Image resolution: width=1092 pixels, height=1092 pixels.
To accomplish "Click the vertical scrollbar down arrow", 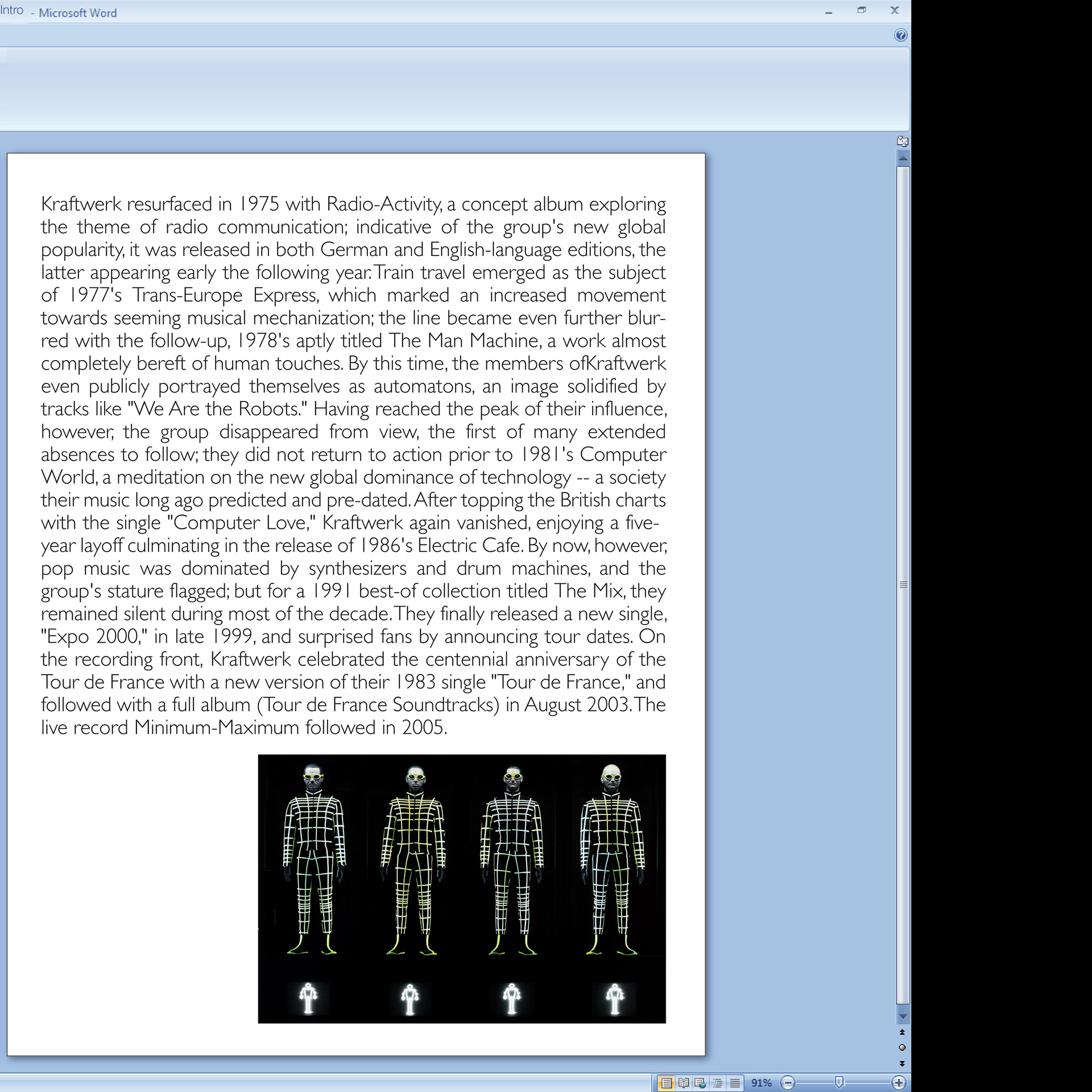I will [x=903, y=1016].
